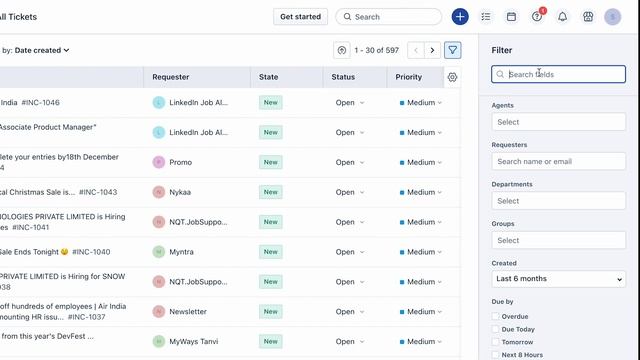Click the Promo requester avatar
Viewport: 640px width, 360px height.
(159, 162)
